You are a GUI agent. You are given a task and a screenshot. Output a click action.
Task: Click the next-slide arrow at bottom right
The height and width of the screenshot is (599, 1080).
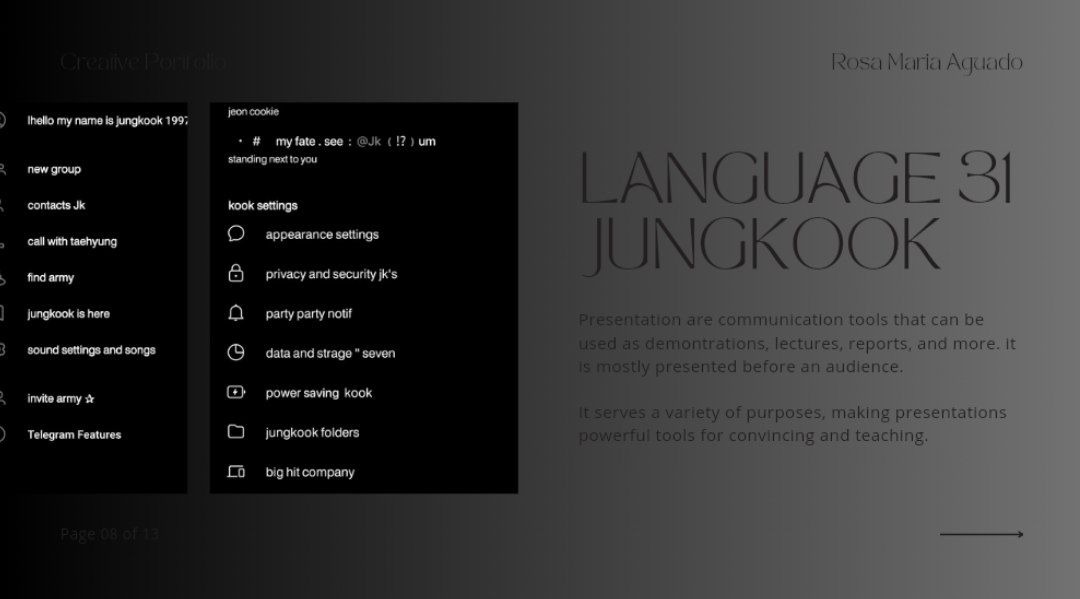[982, 534]
